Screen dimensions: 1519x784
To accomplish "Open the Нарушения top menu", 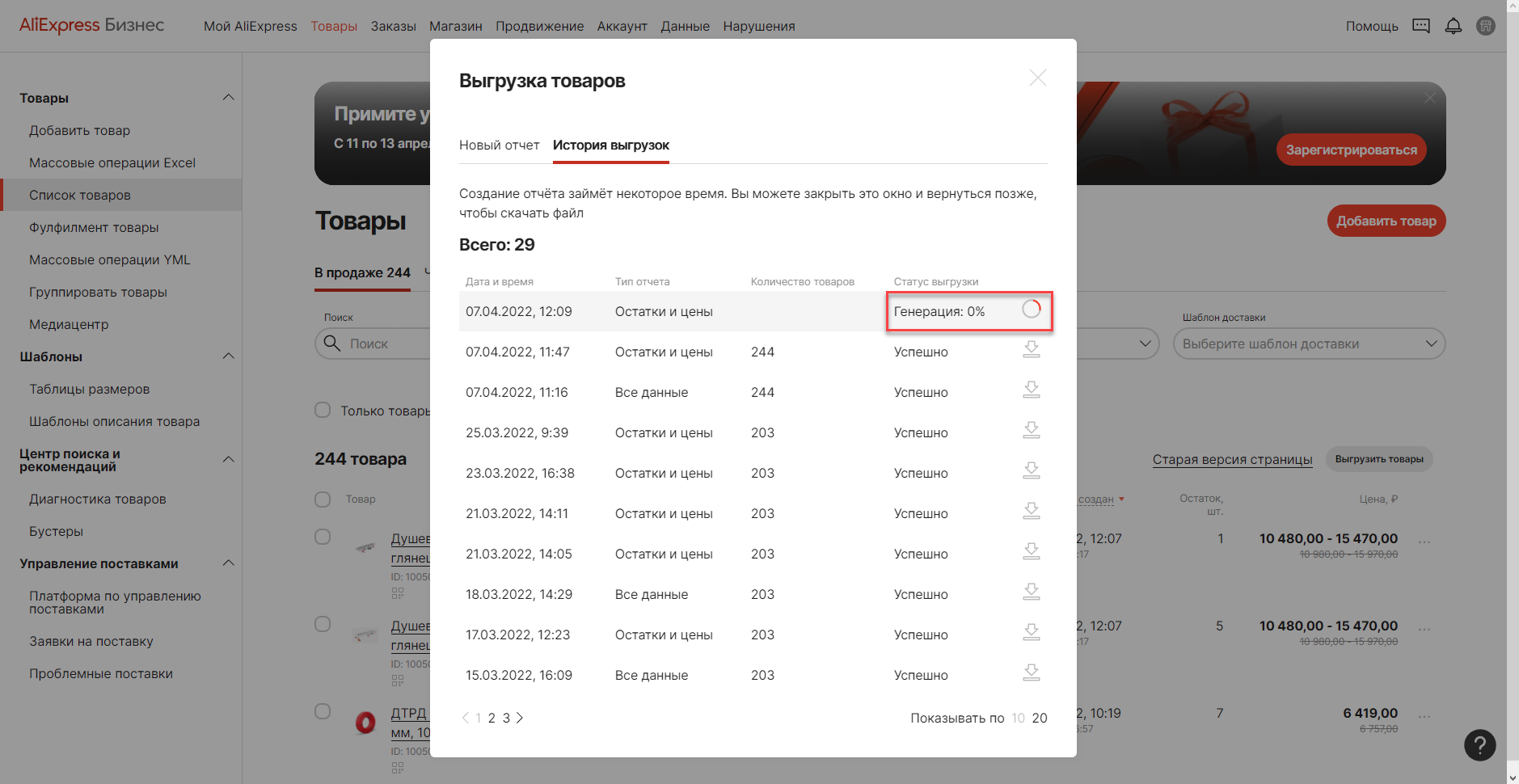I will [759, 26].
